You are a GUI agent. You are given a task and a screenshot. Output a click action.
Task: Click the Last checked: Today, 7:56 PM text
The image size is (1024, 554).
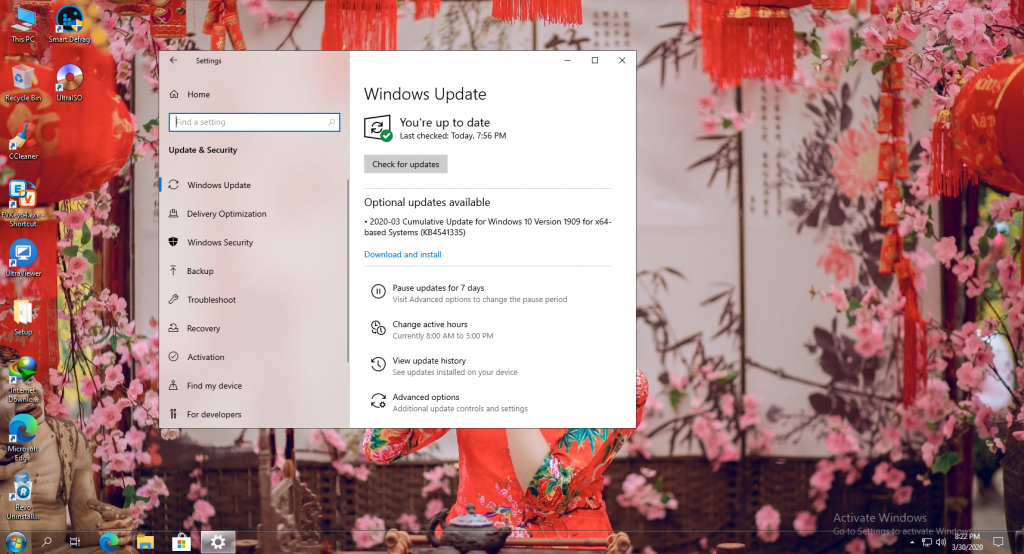(x=453, y=136)
